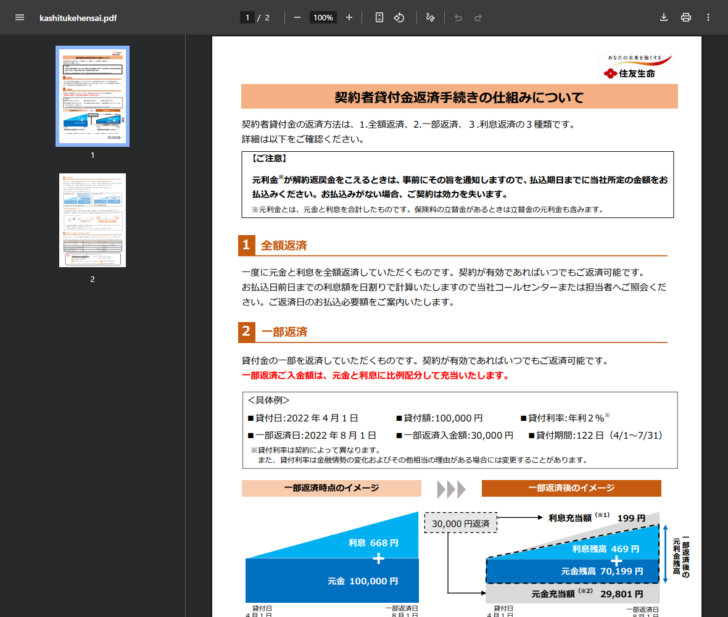Click the 元金 100,000円 label
Screen dimensions: 728x617
(363, 581)
